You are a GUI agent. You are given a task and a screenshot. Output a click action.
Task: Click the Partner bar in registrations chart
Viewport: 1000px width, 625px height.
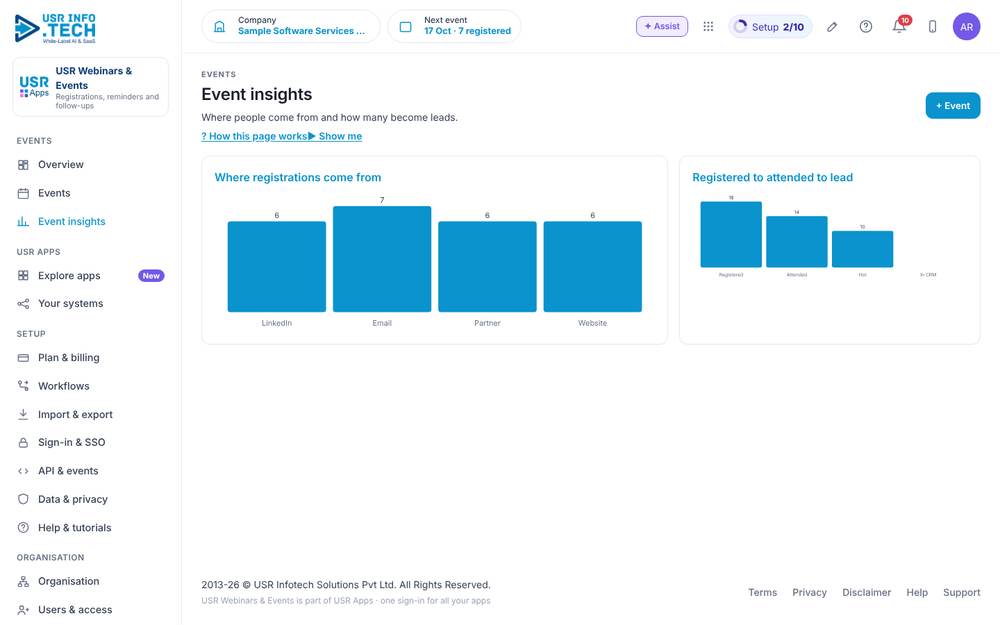[x=487, y=267]
